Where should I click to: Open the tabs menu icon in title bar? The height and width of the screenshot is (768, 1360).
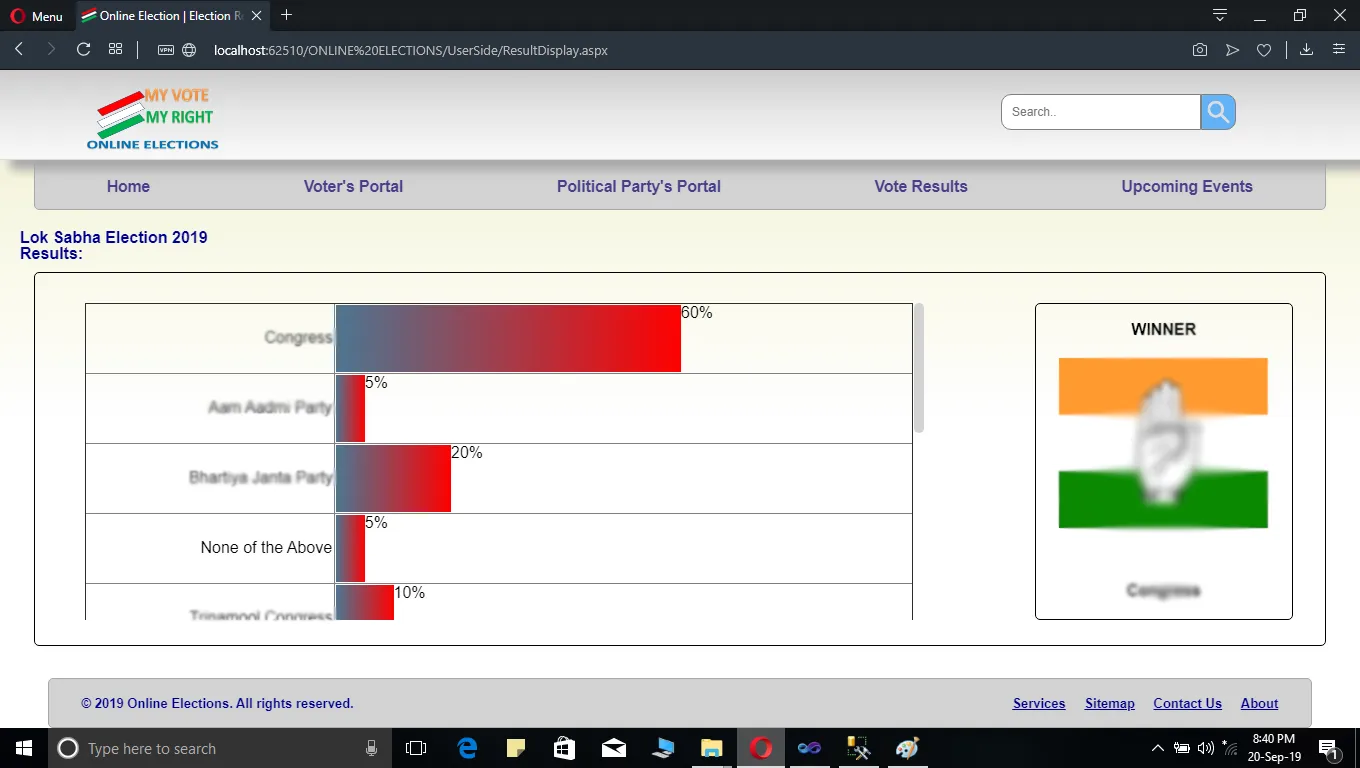[x=1220, y=15]
